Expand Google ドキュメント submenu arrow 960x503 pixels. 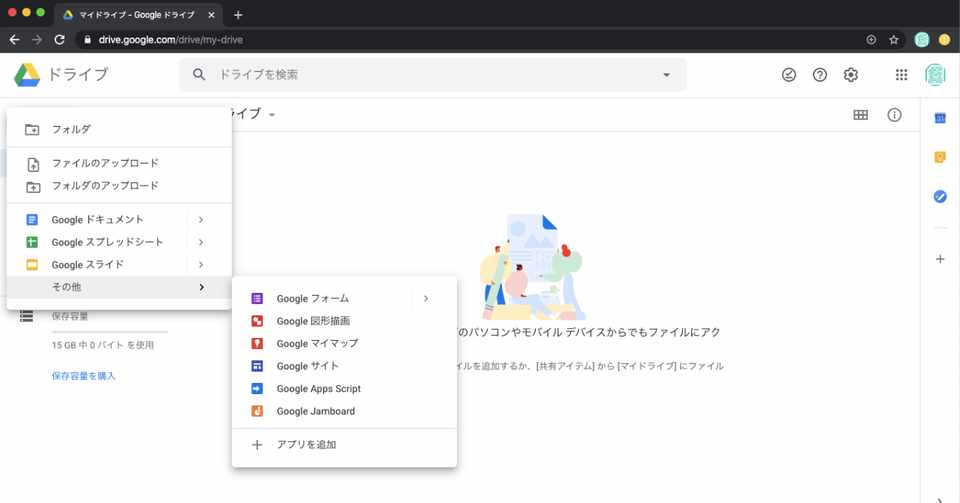[201, 220]
